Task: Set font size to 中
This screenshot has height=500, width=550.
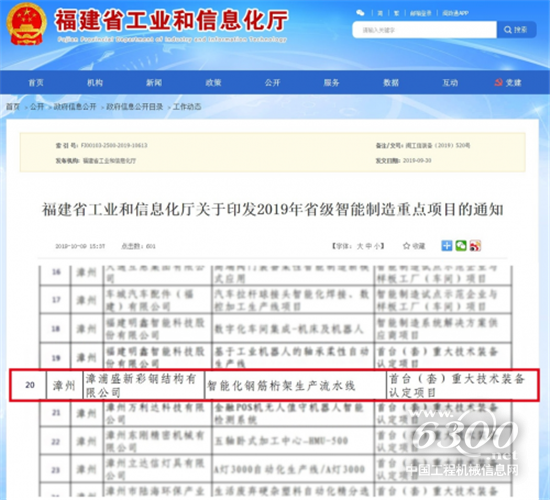Action: coord(368,246)
